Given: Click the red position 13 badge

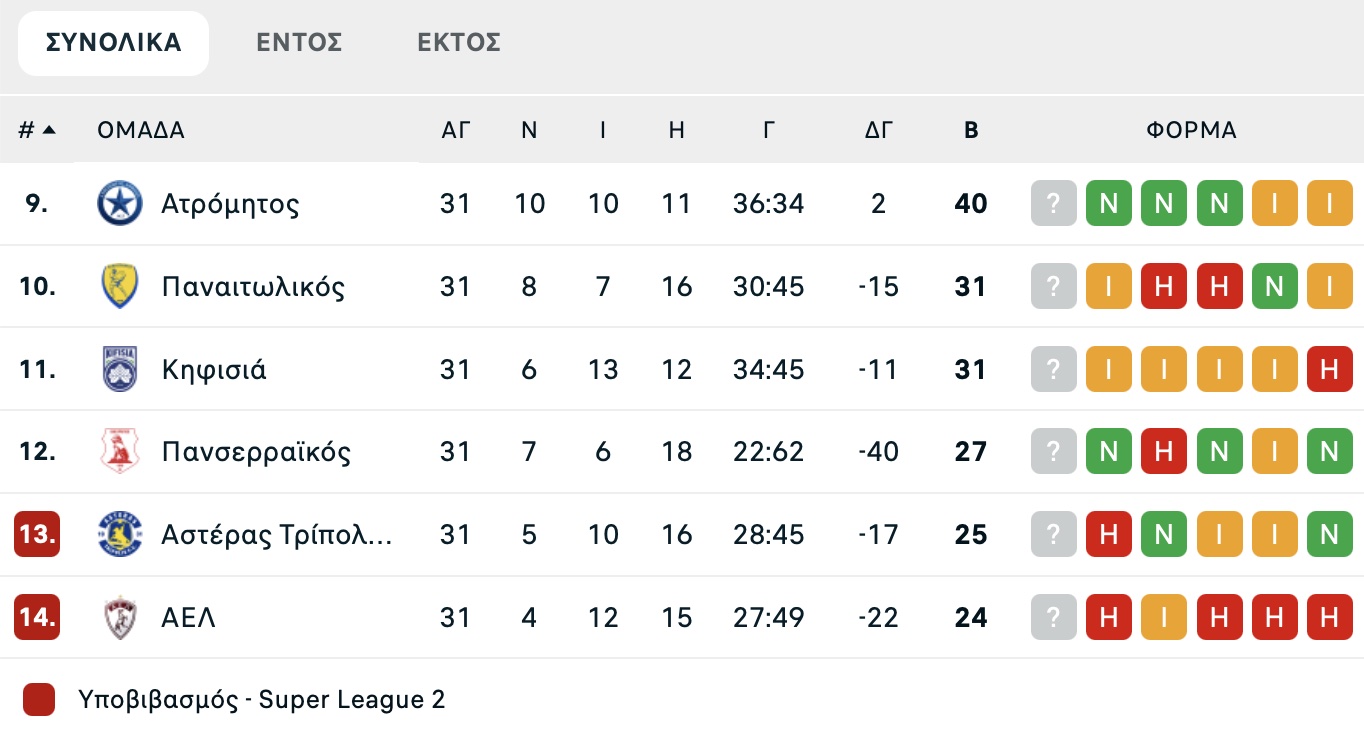Looking at the screenshot, I should pyautogui.click(x=37, y=535).
